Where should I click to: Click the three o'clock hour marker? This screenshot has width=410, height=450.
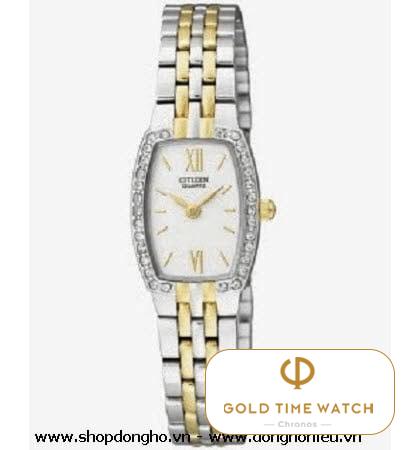coord(230,210)
